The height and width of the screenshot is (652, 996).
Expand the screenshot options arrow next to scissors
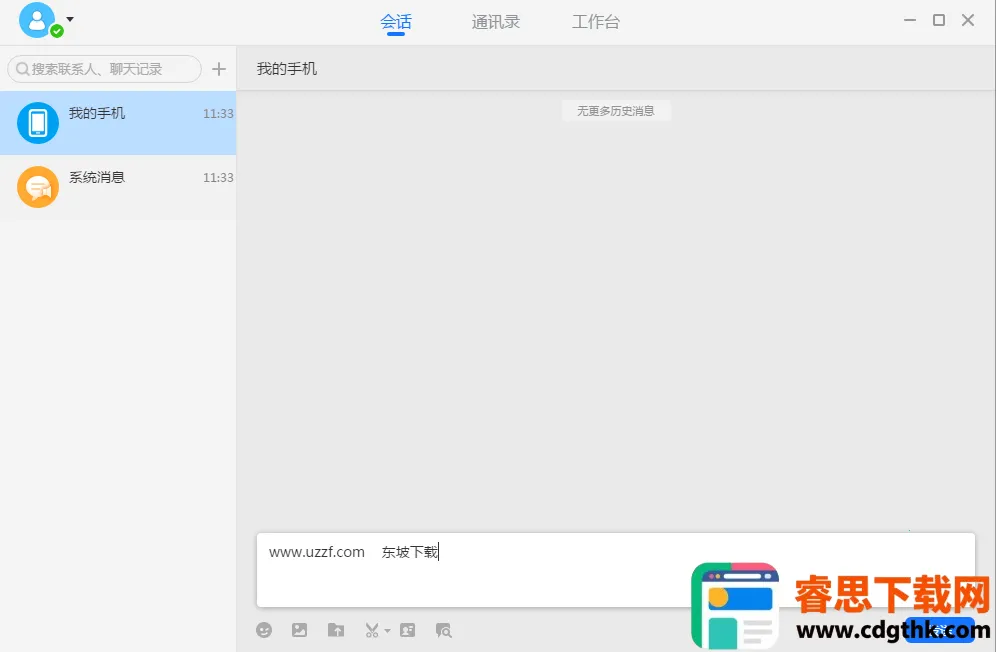click(x=387, y=631)
